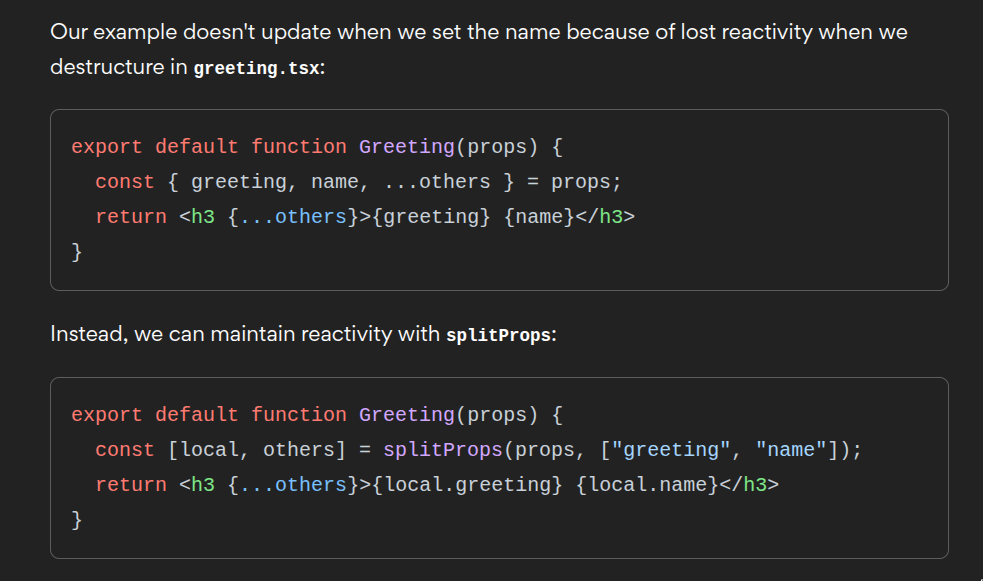Click the inline code splitProps in paragraph

[498, 335]
